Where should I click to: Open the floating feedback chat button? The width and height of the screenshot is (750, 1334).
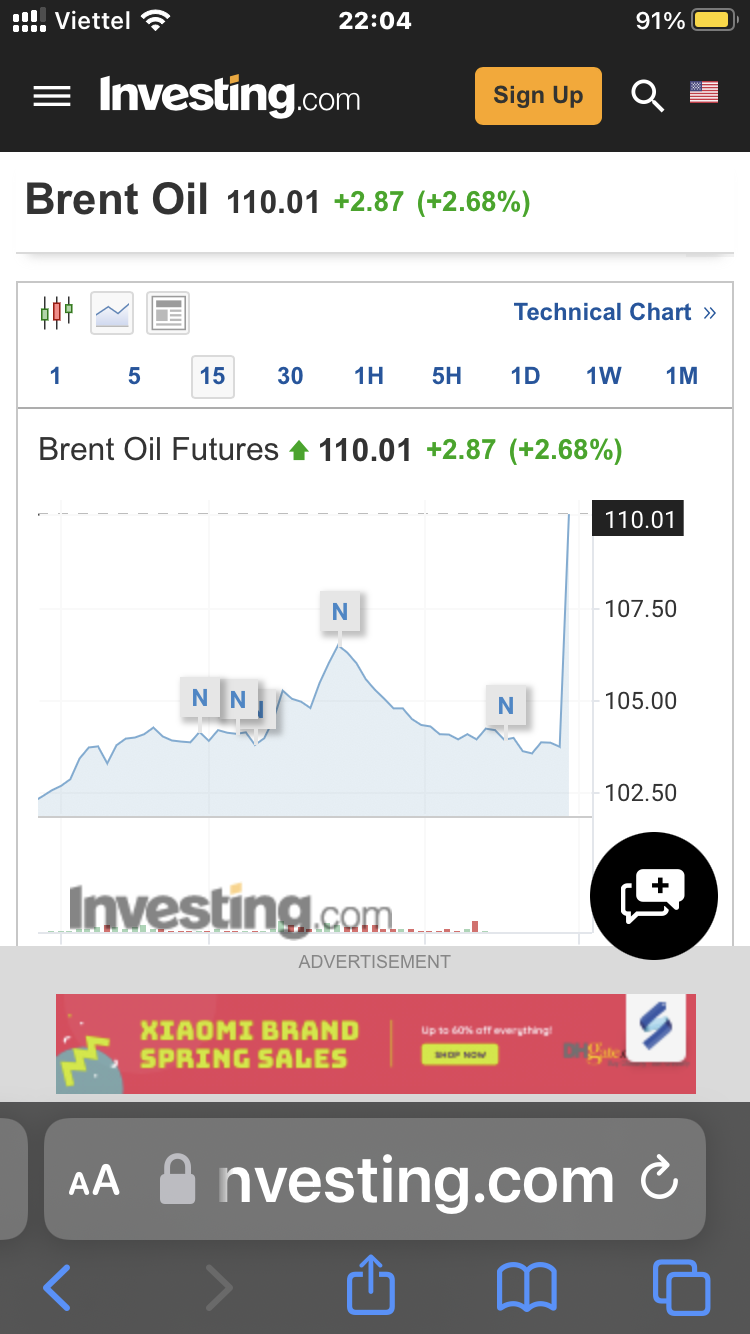[x=654, y=896]
